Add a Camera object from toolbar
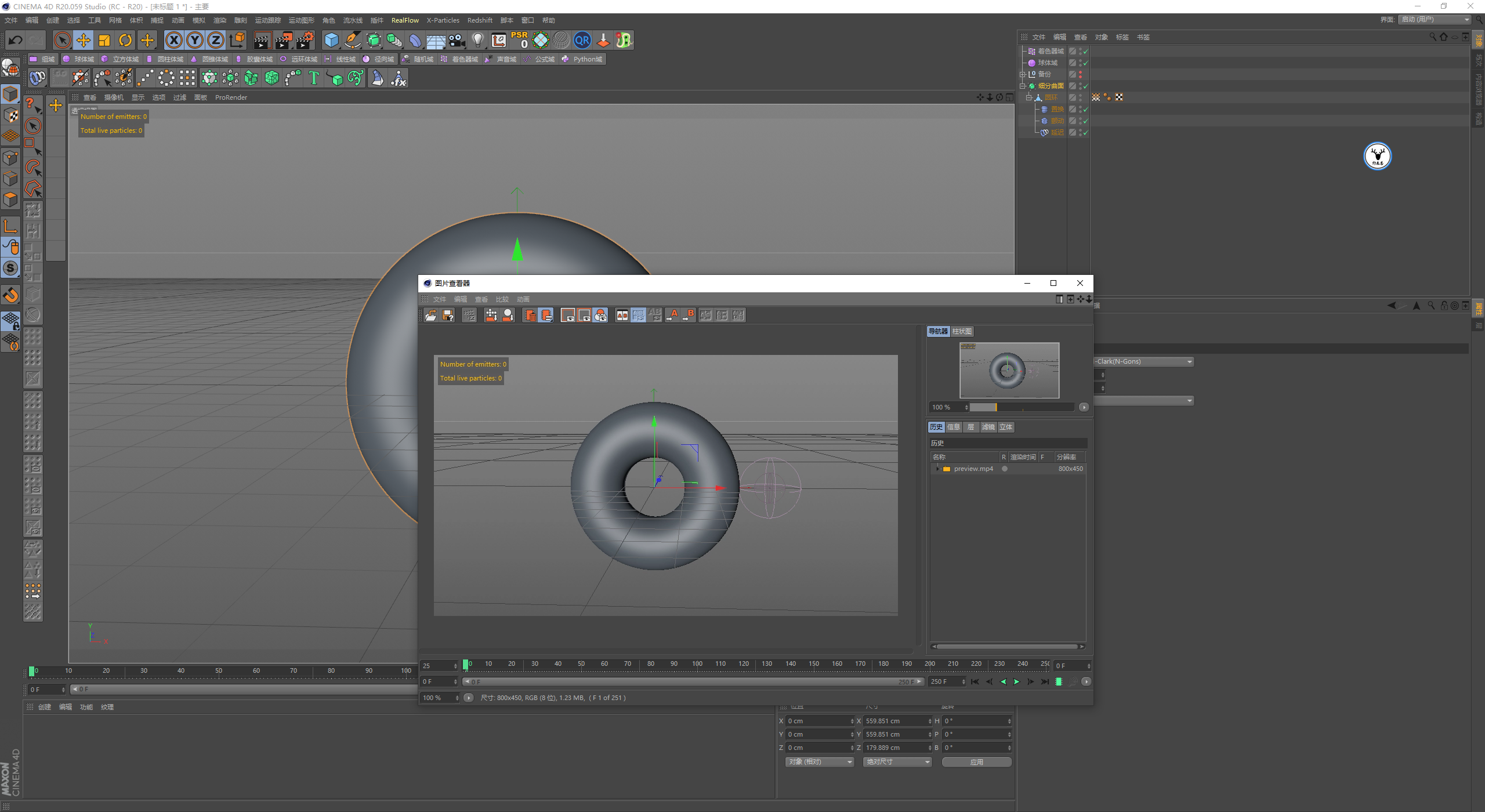The image size is (1485, 812). click(457, 40)
